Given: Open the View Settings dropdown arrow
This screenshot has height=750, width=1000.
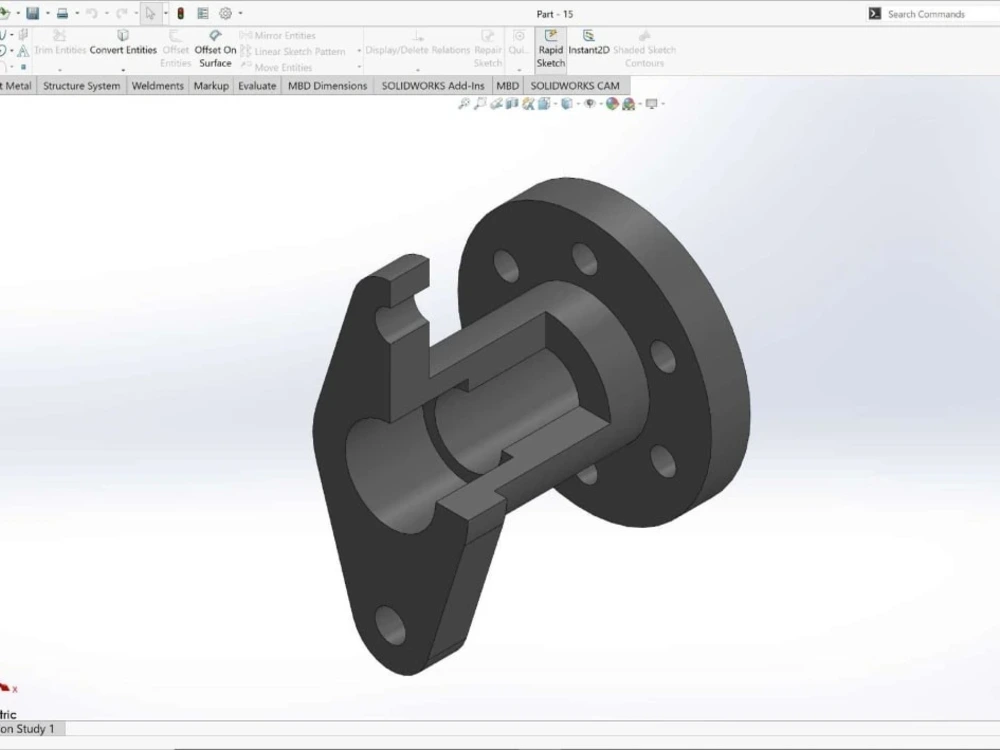Looking at the screenshot, I should 663,103.
